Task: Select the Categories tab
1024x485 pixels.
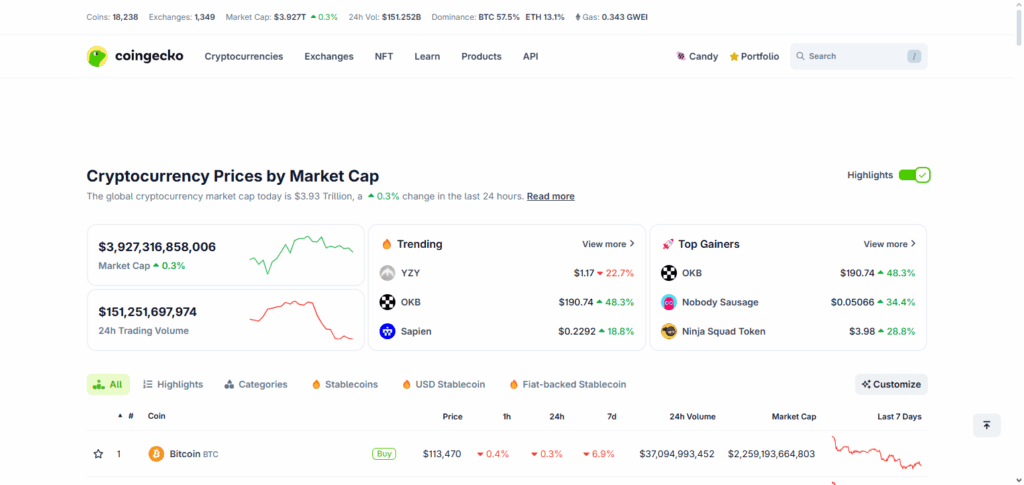Action: 256,384
